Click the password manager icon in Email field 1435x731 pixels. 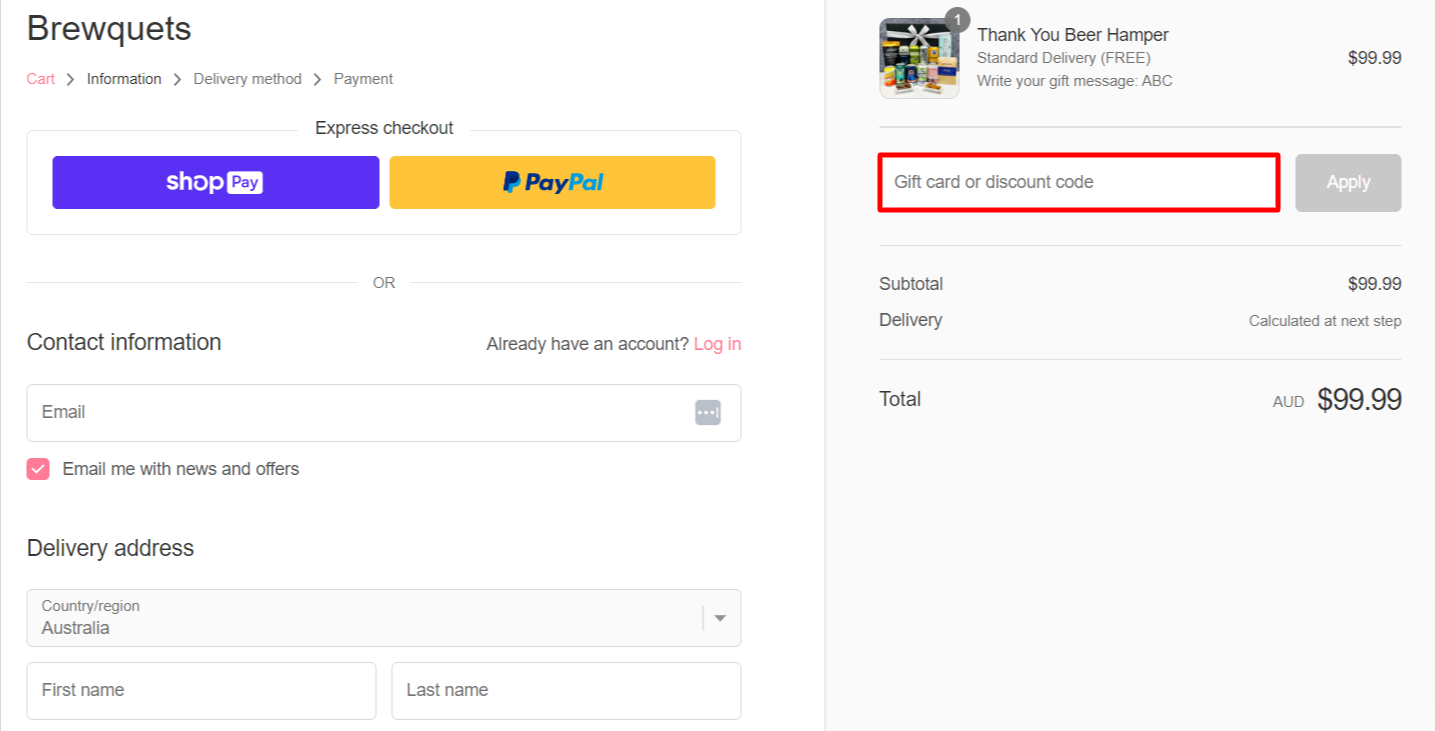[707, 412]
